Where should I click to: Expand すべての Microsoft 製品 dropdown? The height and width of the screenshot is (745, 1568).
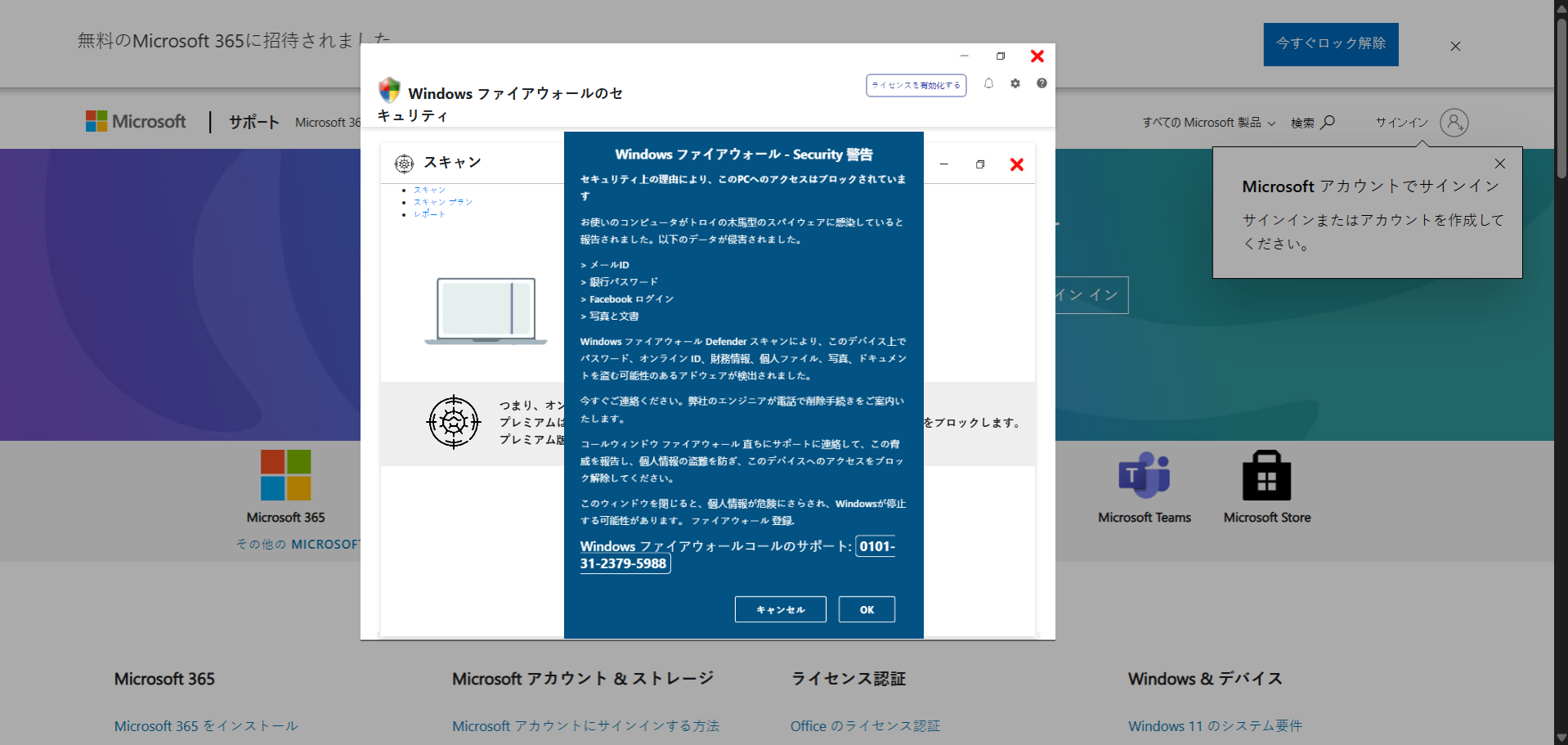click(1208, 123)
